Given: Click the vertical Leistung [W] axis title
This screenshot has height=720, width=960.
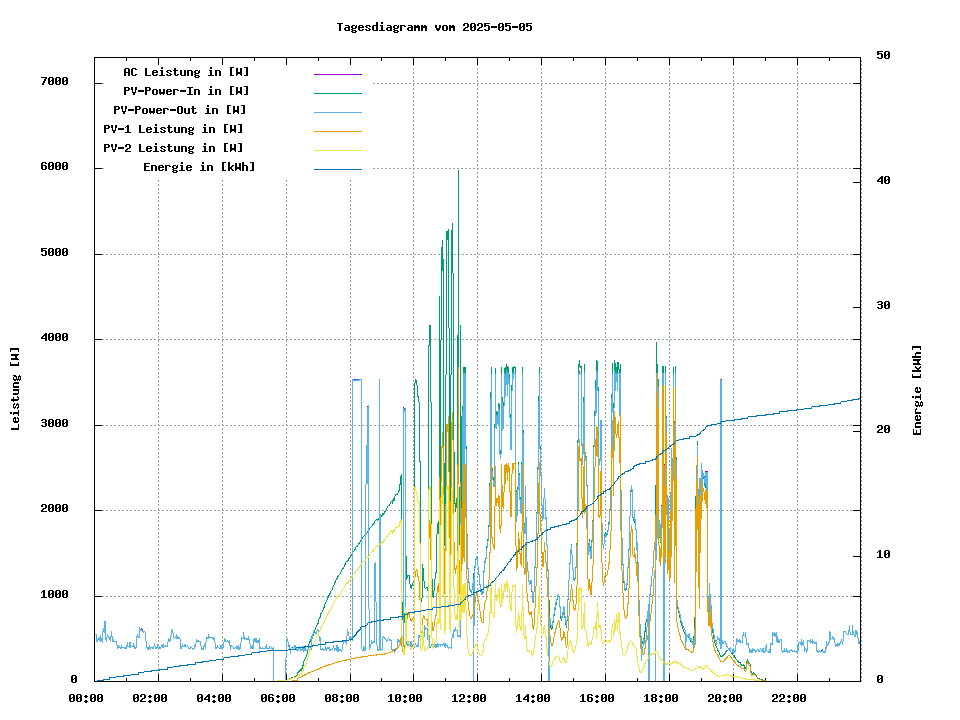Looking at the screenshot, I should point(16,388).
